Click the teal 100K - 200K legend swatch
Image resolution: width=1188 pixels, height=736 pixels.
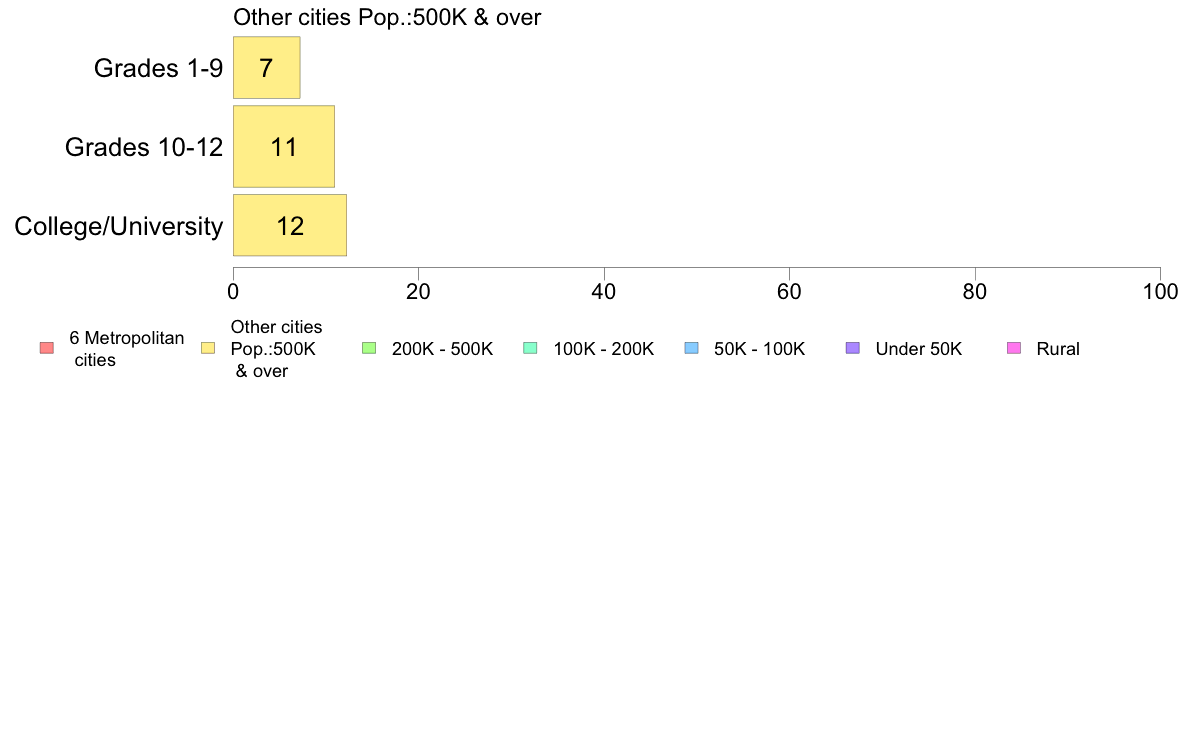point(530,349)
